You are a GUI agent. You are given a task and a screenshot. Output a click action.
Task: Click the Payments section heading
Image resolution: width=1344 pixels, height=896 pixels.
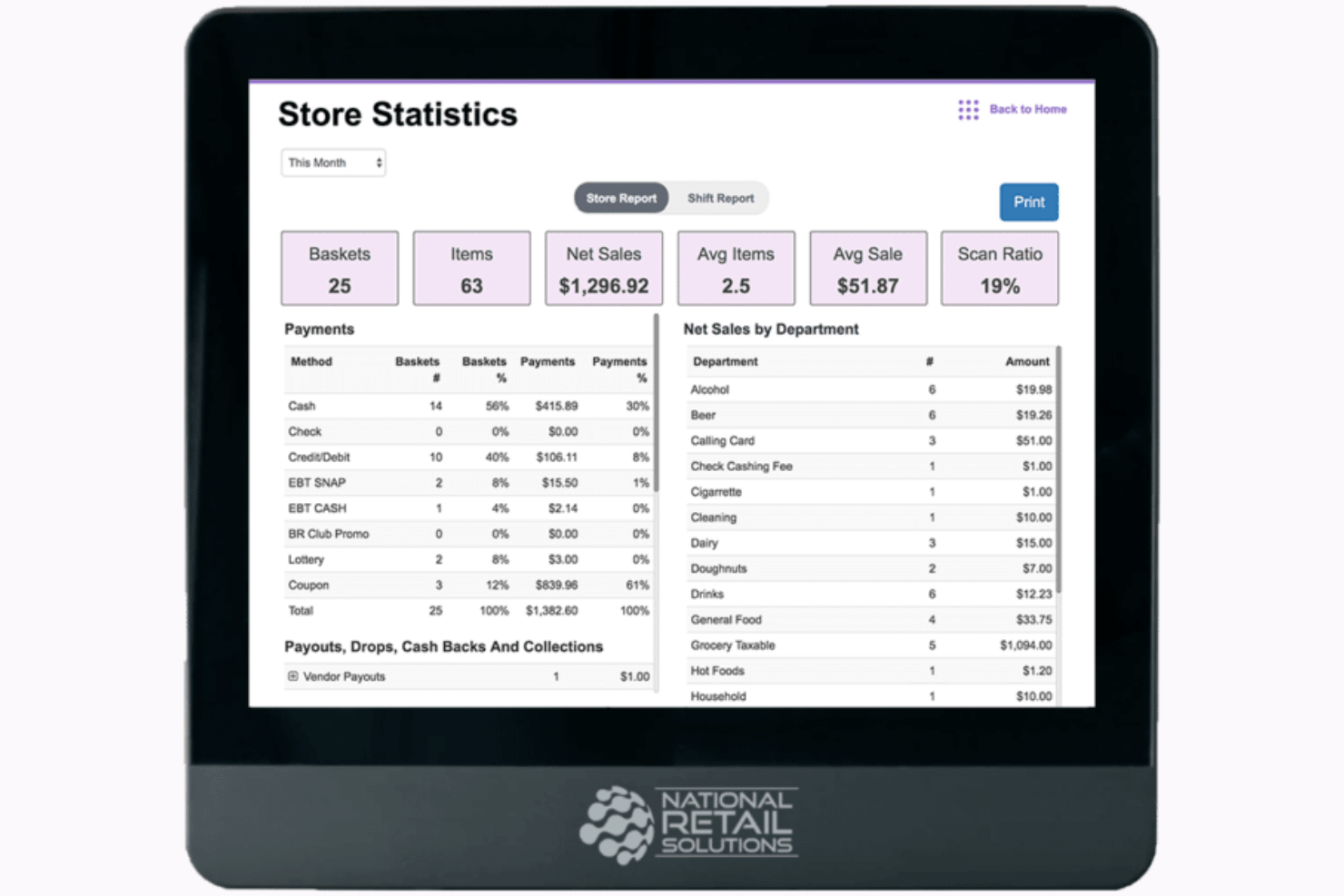(x=319, y=329)
